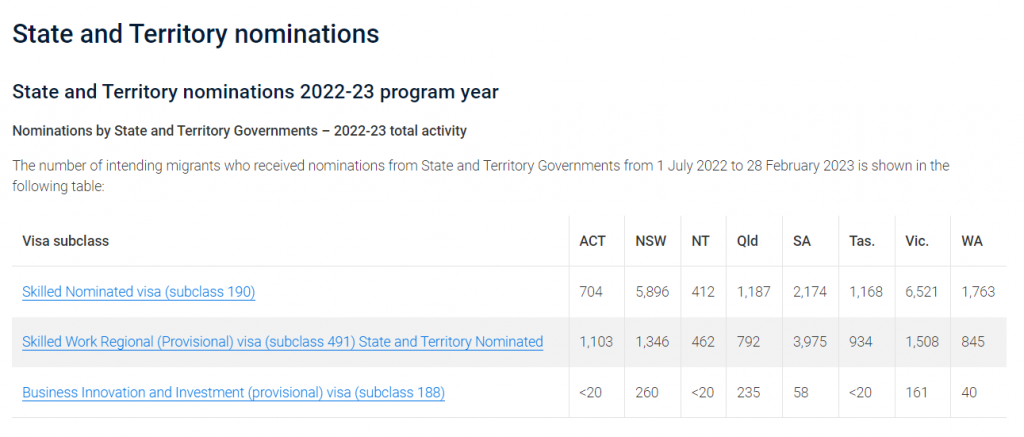Click the ACT column header
1024x437 pixels.
click(x=592, y=241)
